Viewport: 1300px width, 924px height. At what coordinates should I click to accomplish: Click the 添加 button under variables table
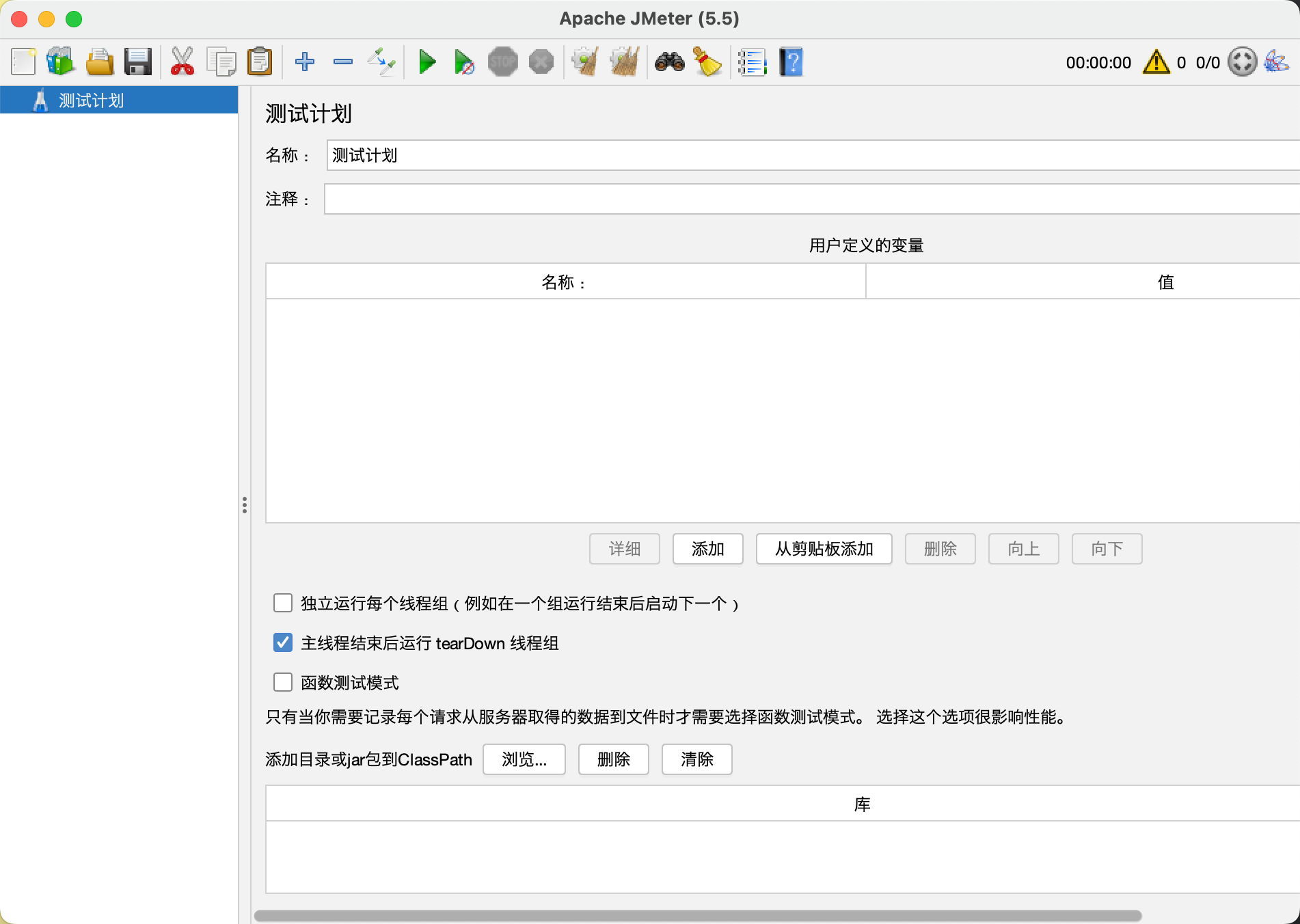click(x=707, y=549)
